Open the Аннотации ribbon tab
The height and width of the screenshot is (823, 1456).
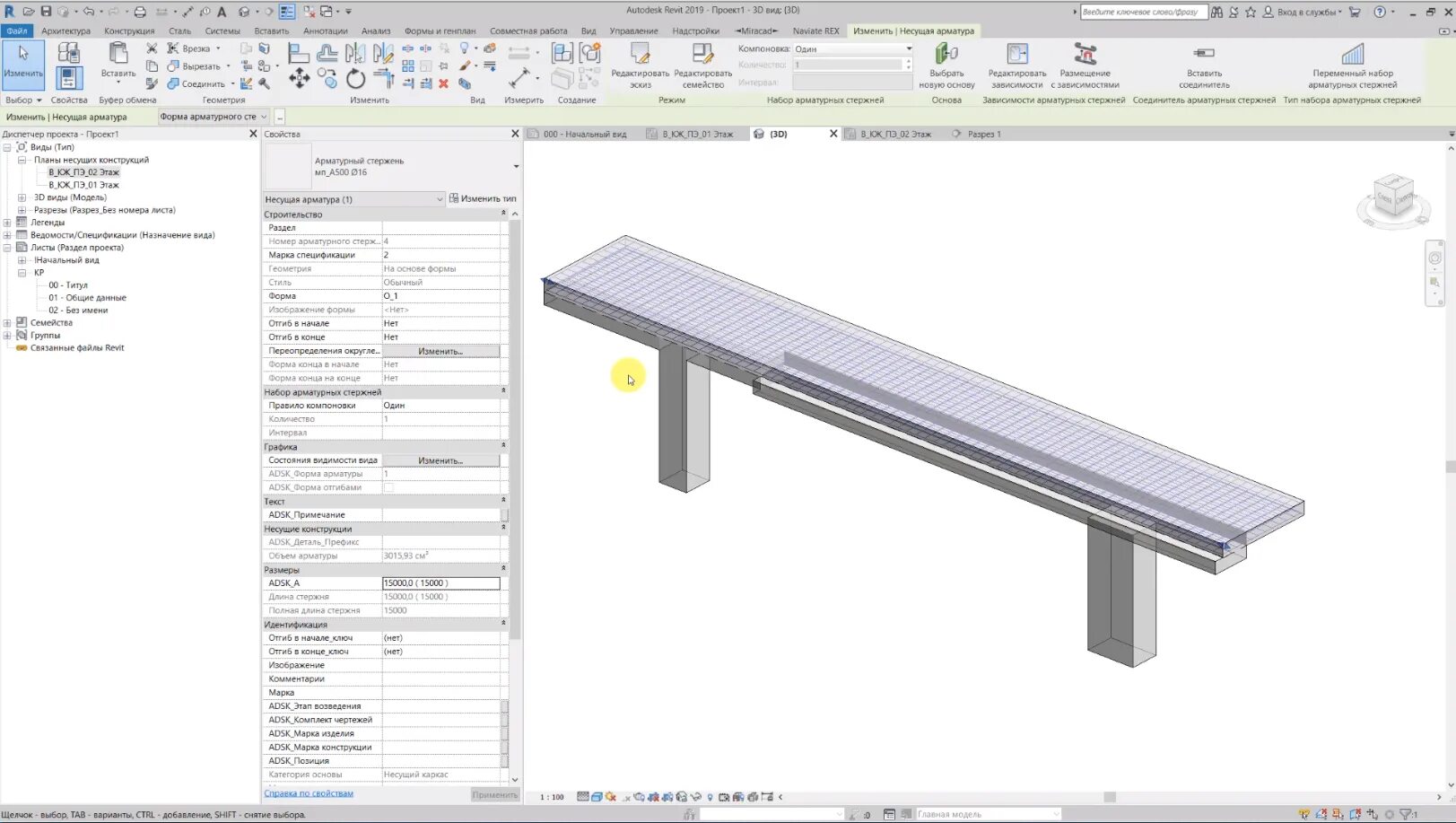[325, 31]
